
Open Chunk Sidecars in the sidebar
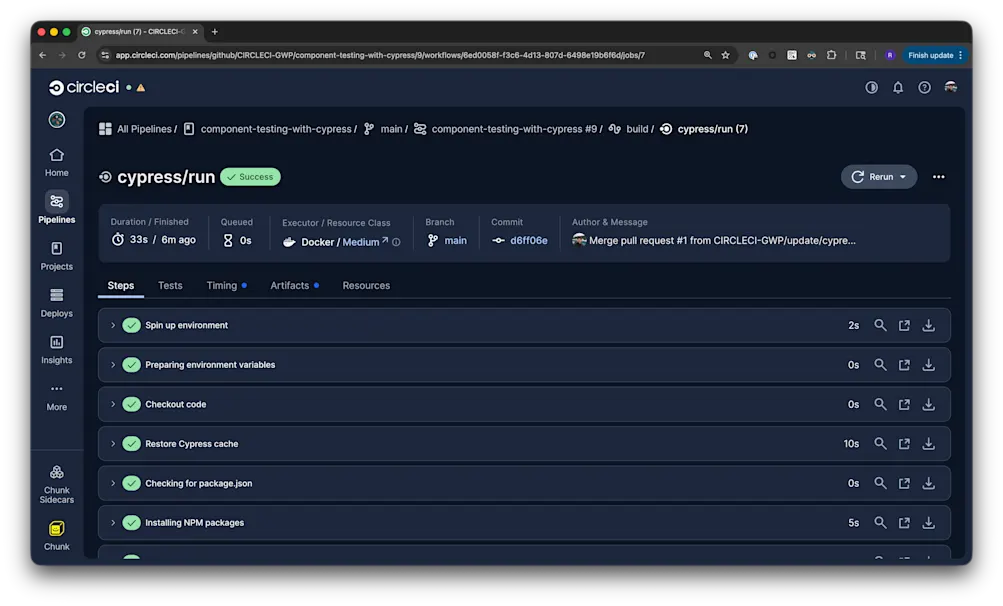pyautogui.click(x=56, y=484)
